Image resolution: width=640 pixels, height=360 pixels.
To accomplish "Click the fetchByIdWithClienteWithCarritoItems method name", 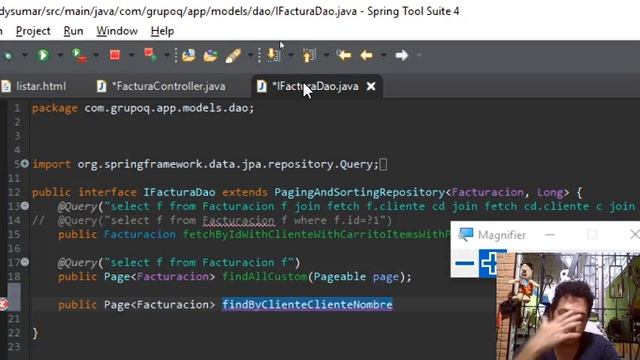I will pyautogui.click(x=316, y=234).
